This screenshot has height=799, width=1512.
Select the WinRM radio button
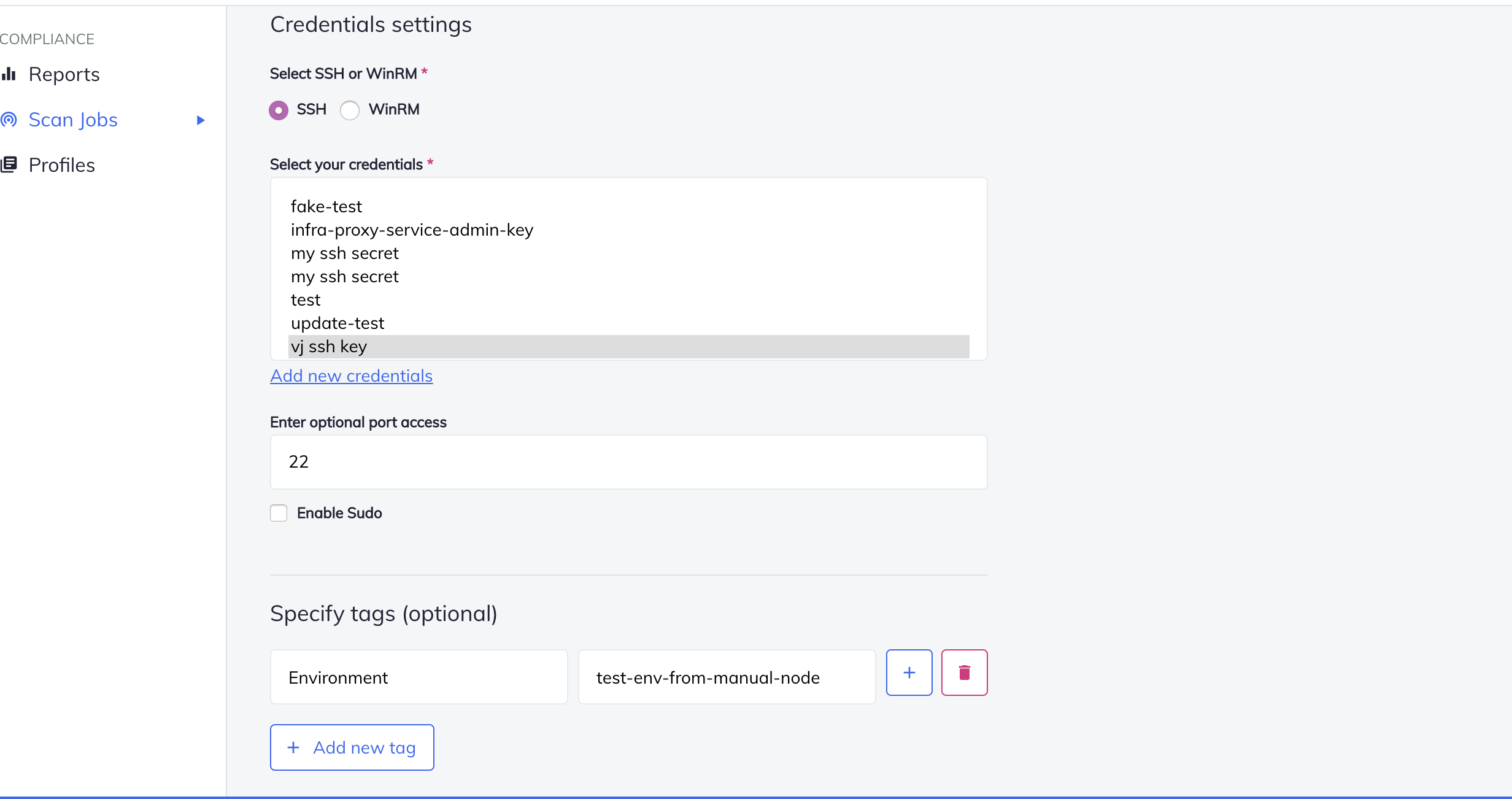pos(350,109)
